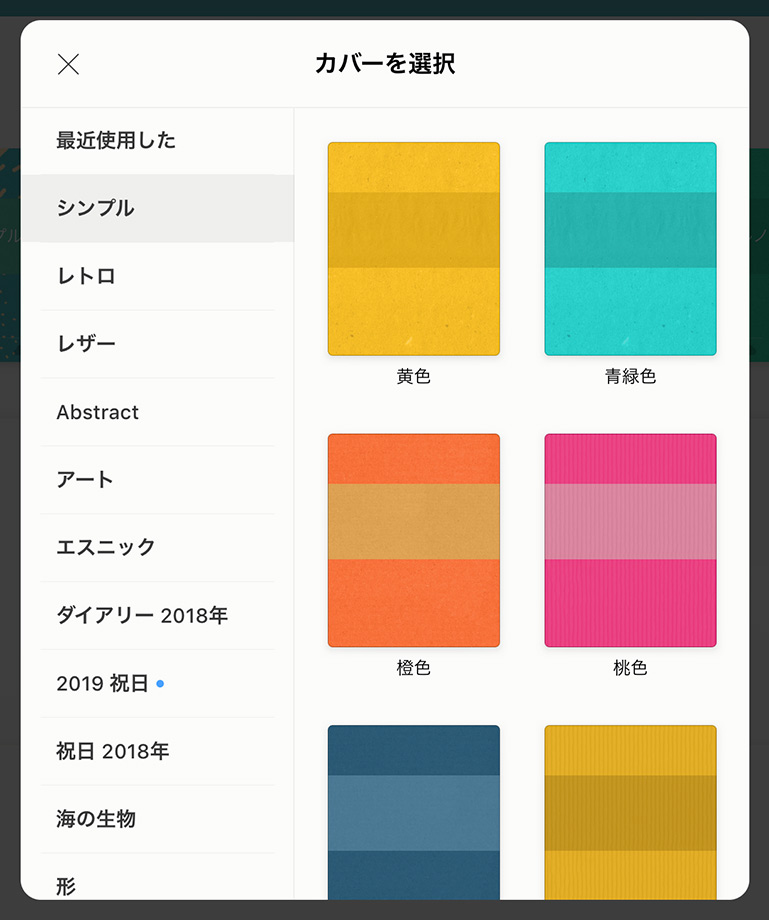Open ダイアリー 2018年 category
The image size is (769, 920).
point(157,615)
